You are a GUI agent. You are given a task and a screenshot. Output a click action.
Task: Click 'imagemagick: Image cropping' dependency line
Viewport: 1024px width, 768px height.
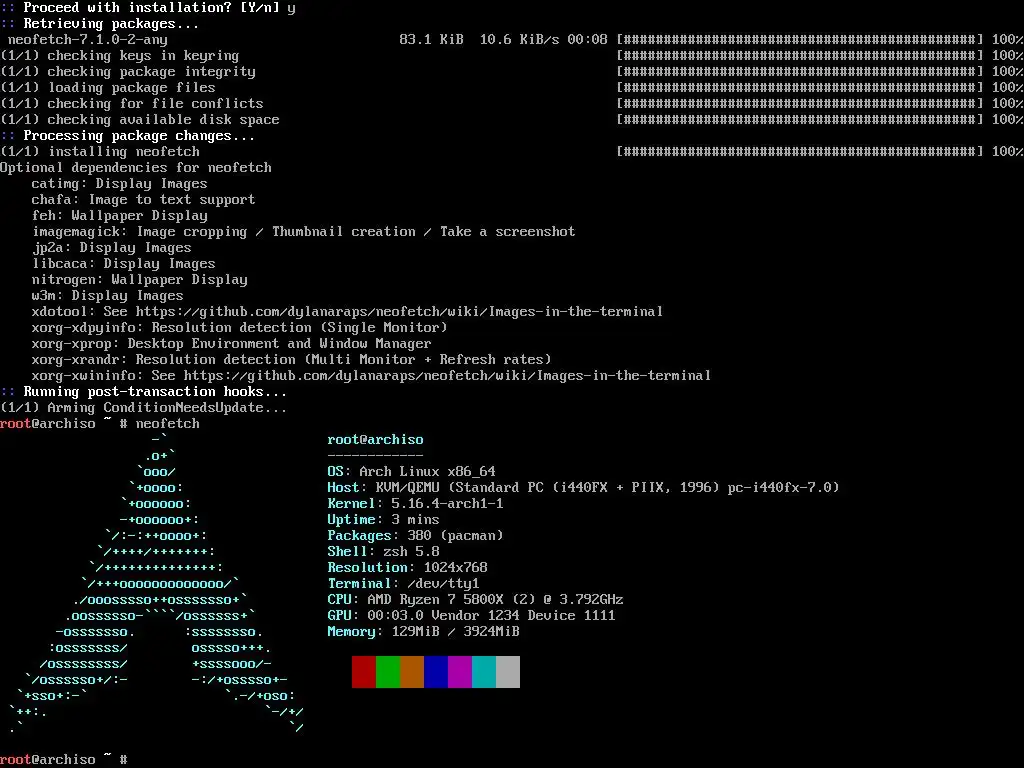[304, 232]
